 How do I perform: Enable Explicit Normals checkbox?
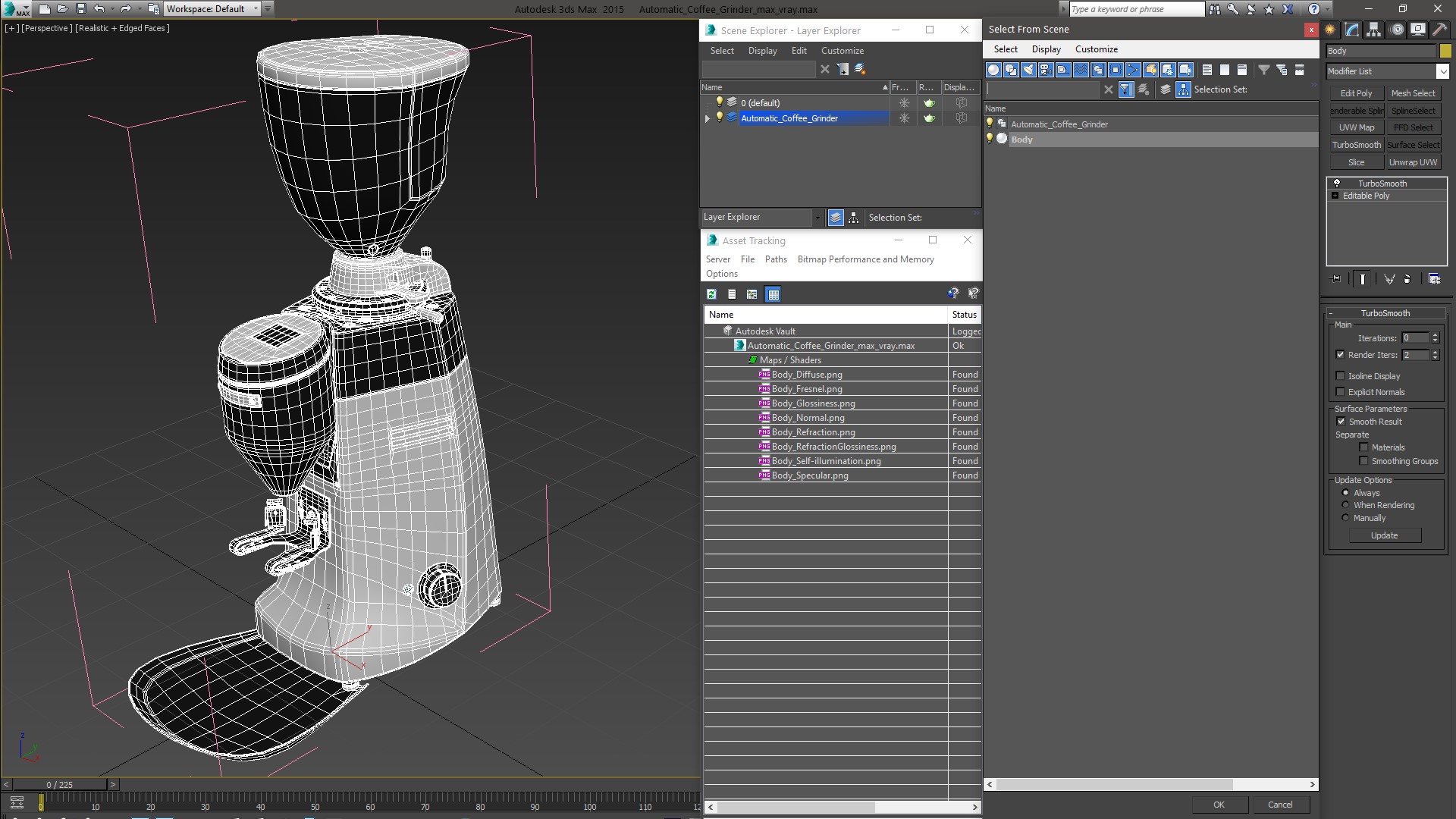[x=1340, y=392]
